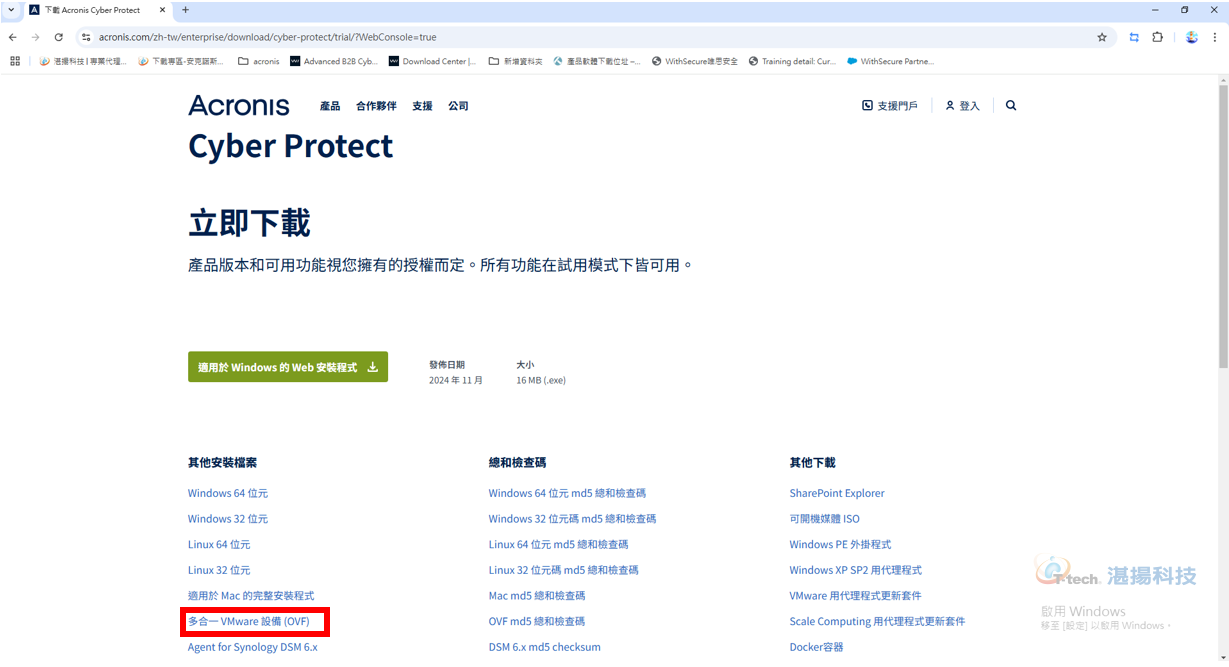This screenshot has width=1229, height=667.
Task: Open the apps grid in bookmarks bar
Action: (x=15, y=61)
